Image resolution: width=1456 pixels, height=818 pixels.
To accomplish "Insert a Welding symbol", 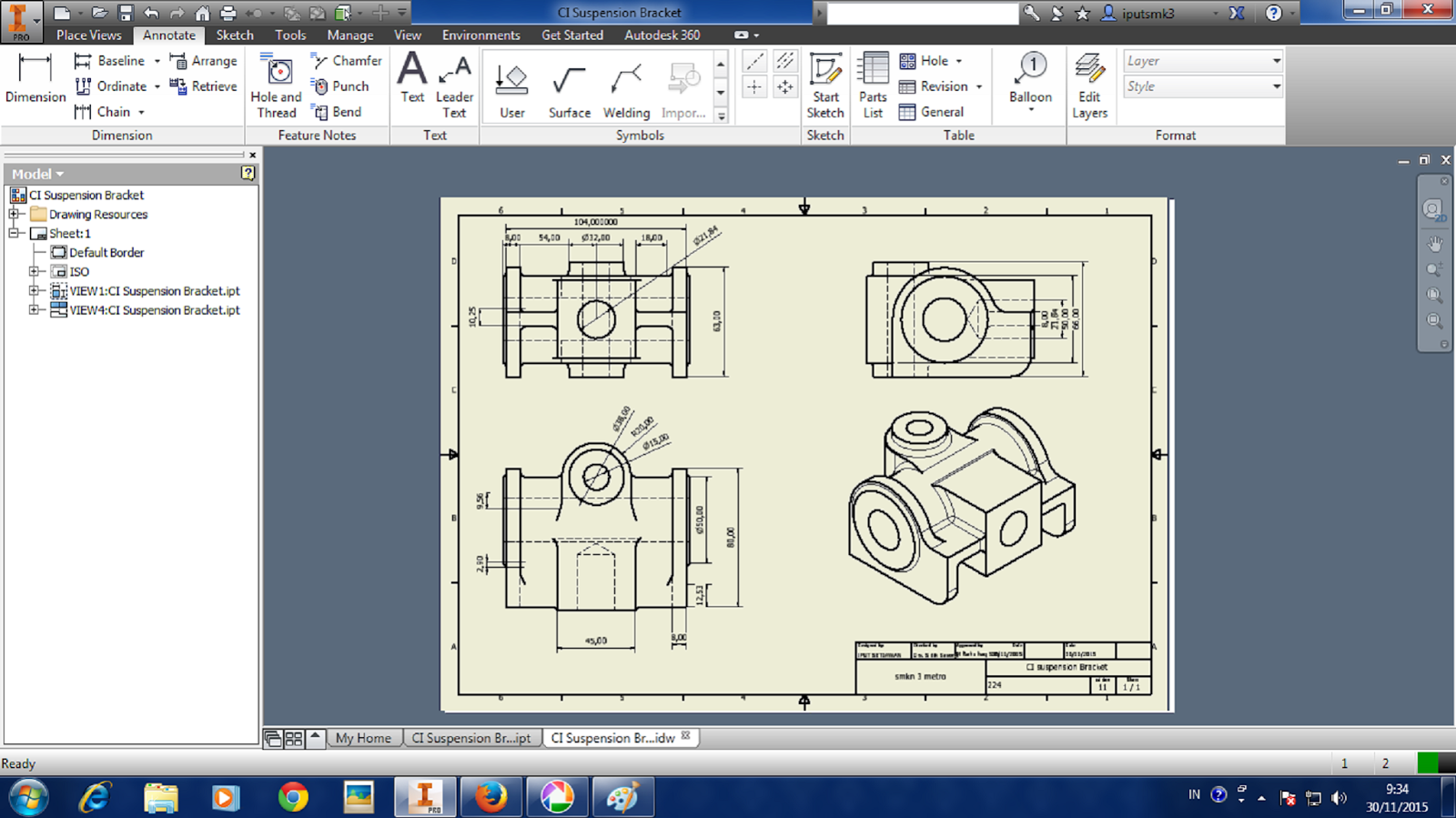I will click(626, 91).
